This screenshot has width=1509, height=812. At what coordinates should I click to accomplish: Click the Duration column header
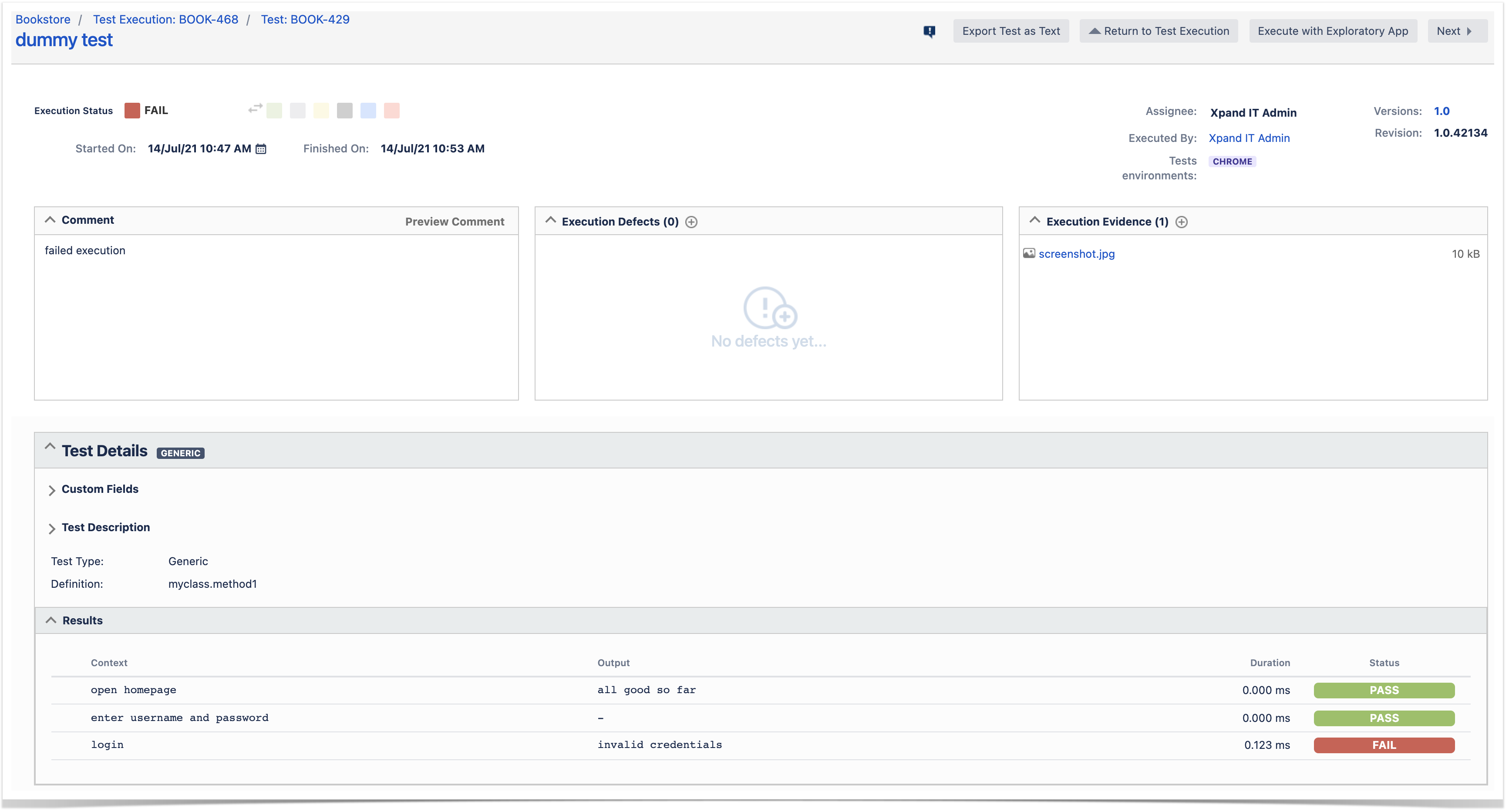coord(1270,663)
